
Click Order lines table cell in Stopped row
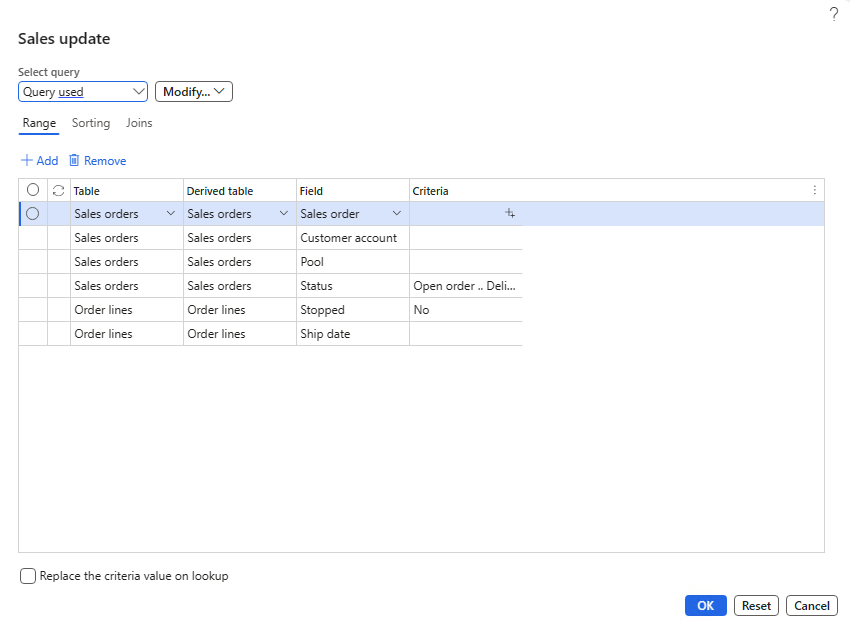pyautogui.click(x=127, y=309)
